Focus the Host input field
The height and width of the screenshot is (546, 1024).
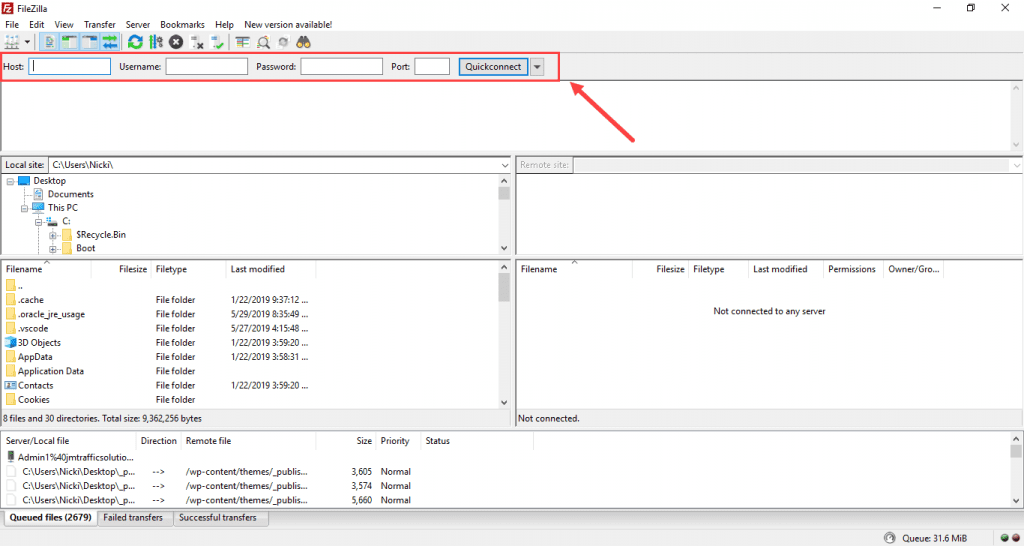click(x=70, y=66)
